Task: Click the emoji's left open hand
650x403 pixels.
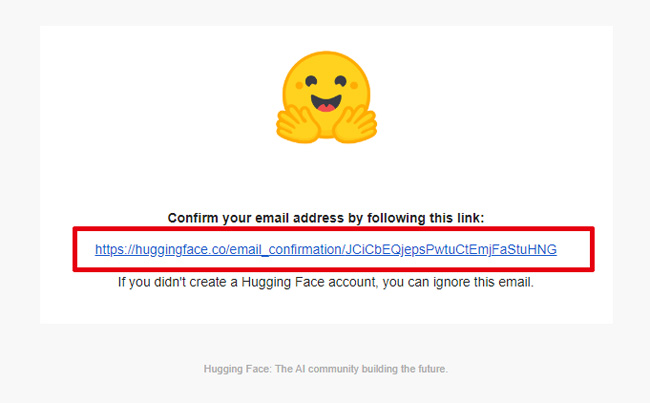Action: point(298,124)
